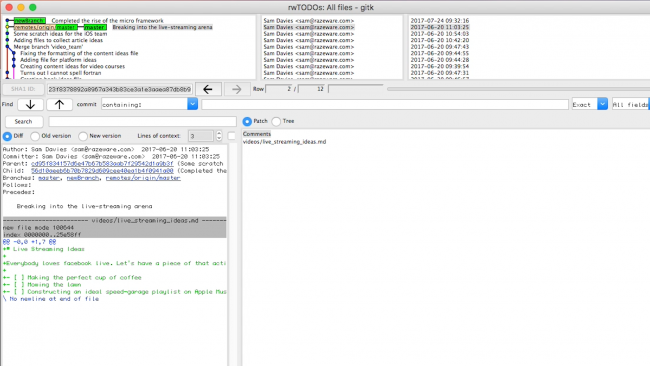The image size is (650, 366).
Task: Select Old version radio button
Action: pos(35,136)
